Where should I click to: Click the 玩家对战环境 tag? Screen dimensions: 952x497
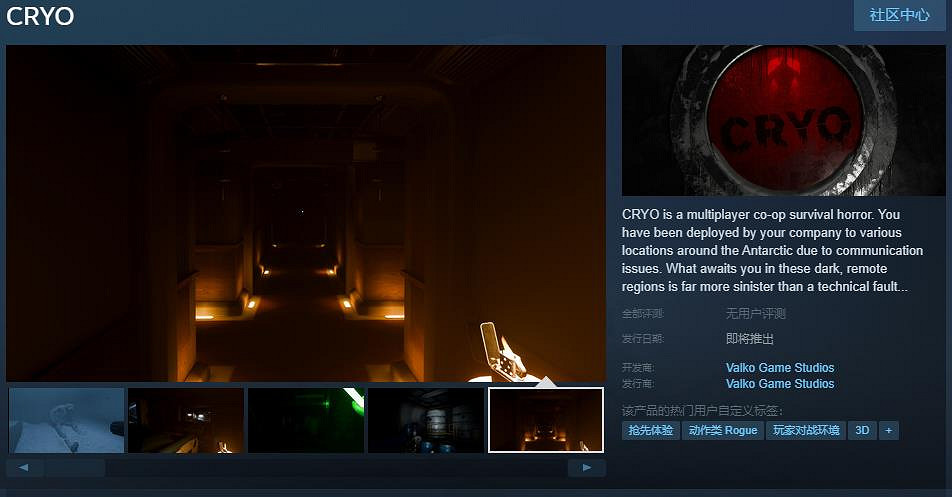[x=806, y=430]
